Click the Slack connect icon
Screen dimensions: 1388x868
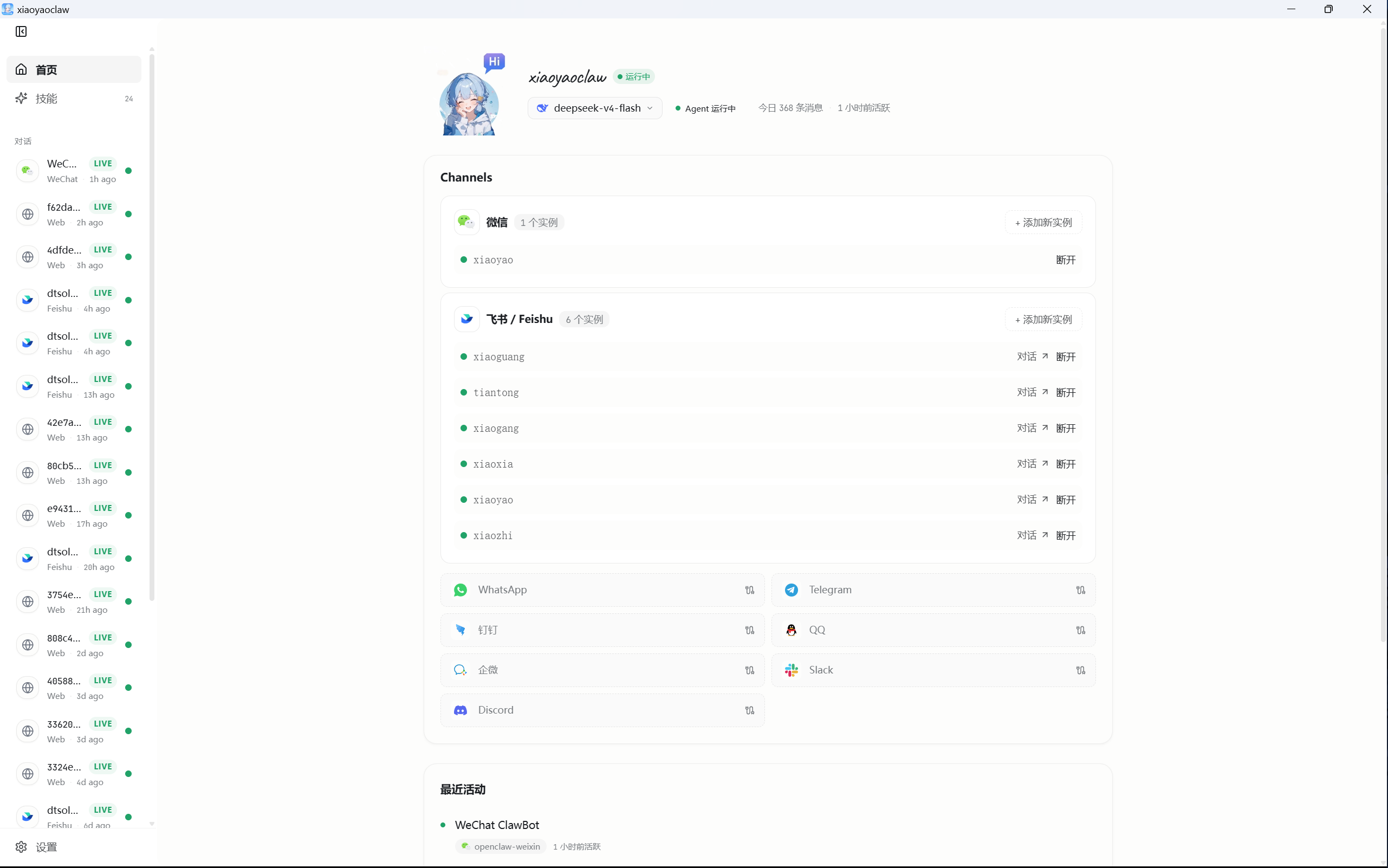coord(1080,671)
